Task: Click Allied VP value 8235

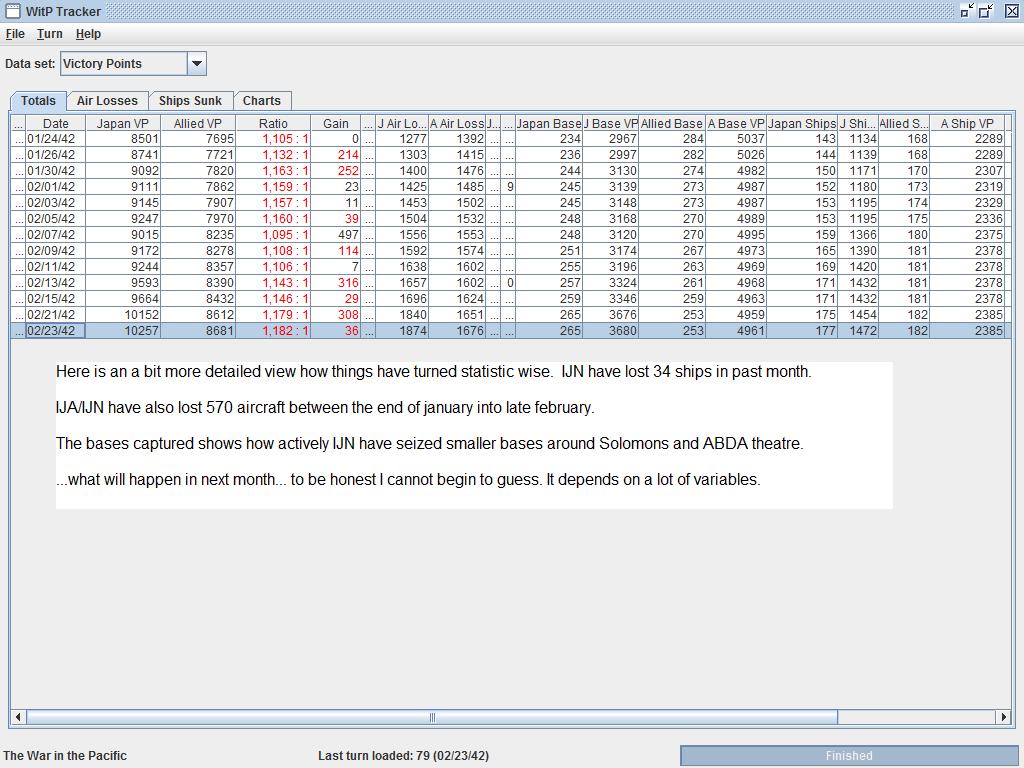Action: pyautogui.click(x=197, y=234)
